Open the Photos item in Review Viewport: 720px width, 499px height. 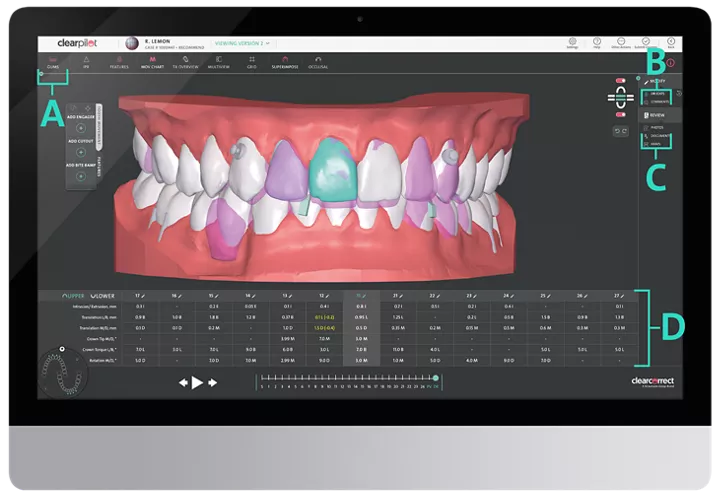[656, 127]
